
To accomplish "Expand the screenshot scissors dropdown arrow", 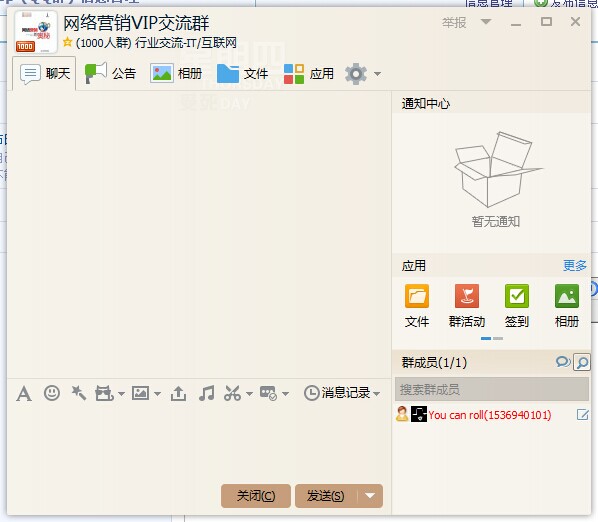I will coord(249,394).
